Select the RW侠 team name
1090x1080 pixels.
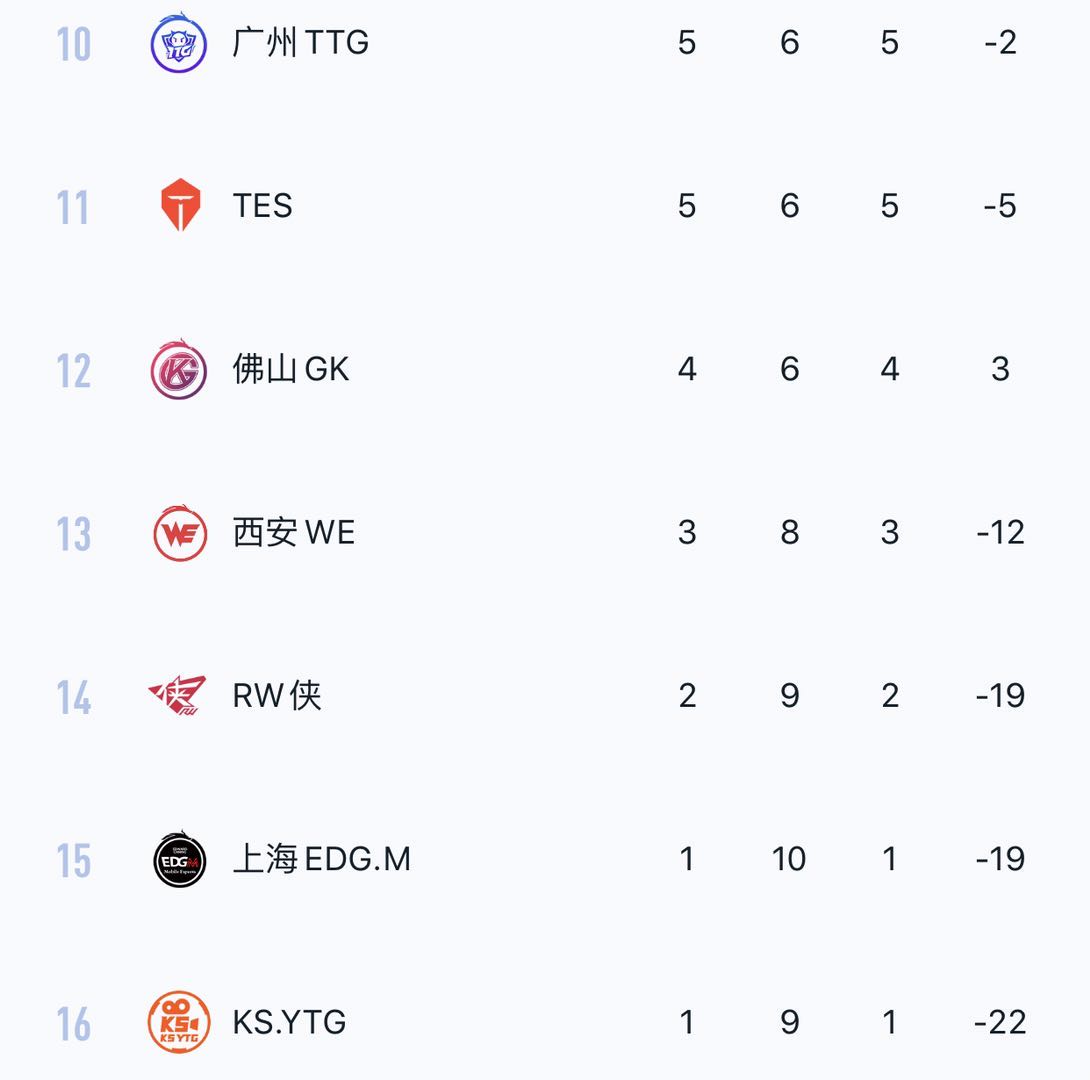[x=277, y=695]
